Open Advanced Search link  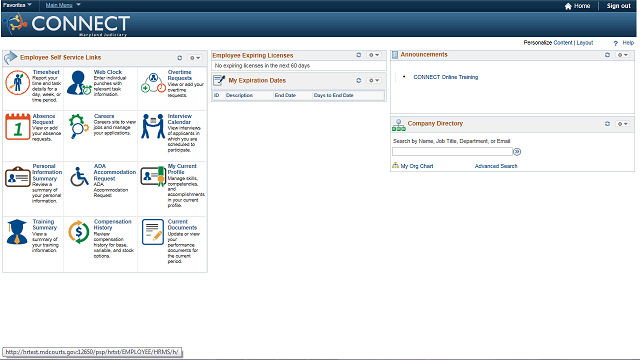tap(496, 166)
